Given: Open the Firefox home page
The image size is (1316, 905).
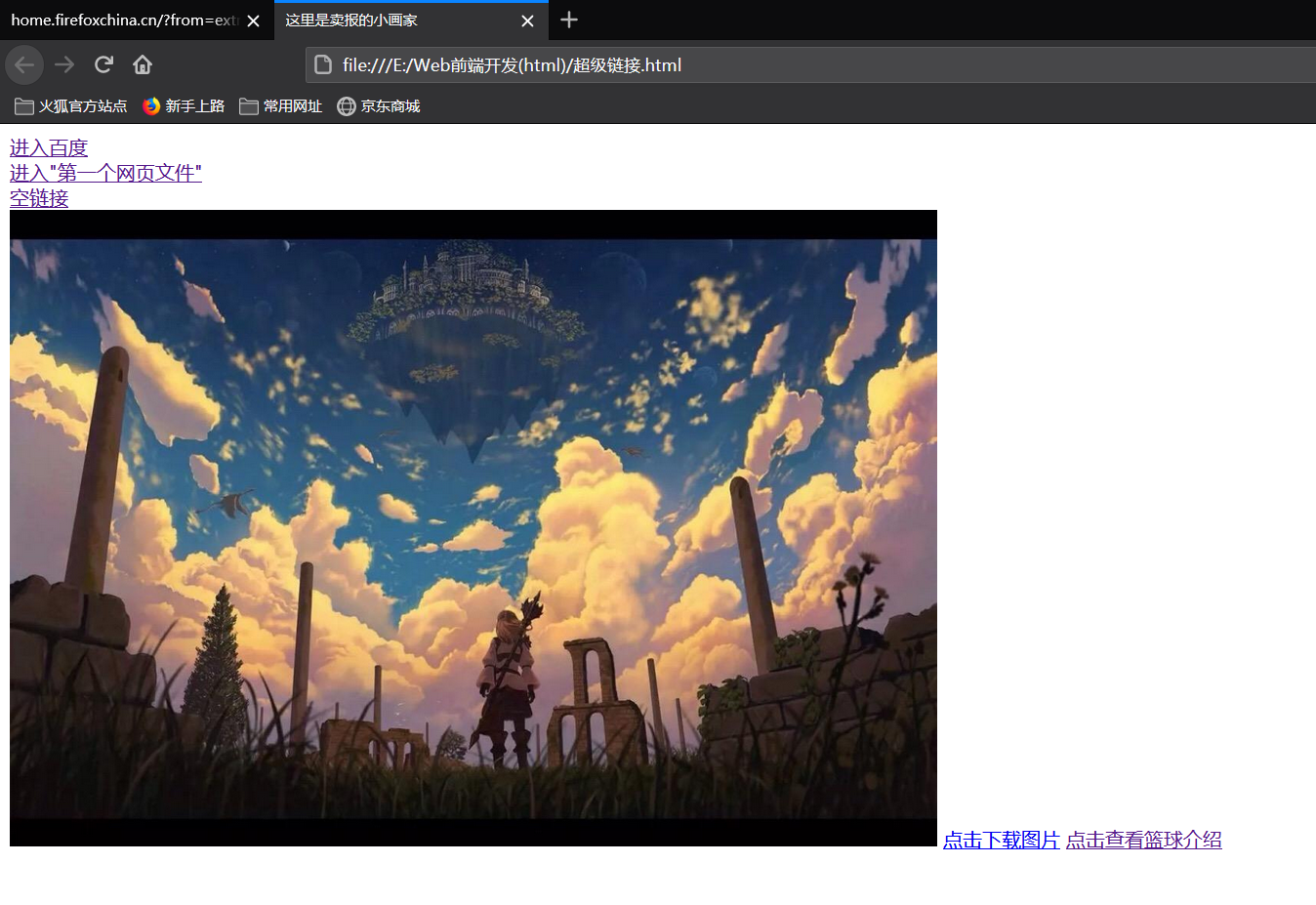Looking at the screenshot, I should [x=143, y=64].
